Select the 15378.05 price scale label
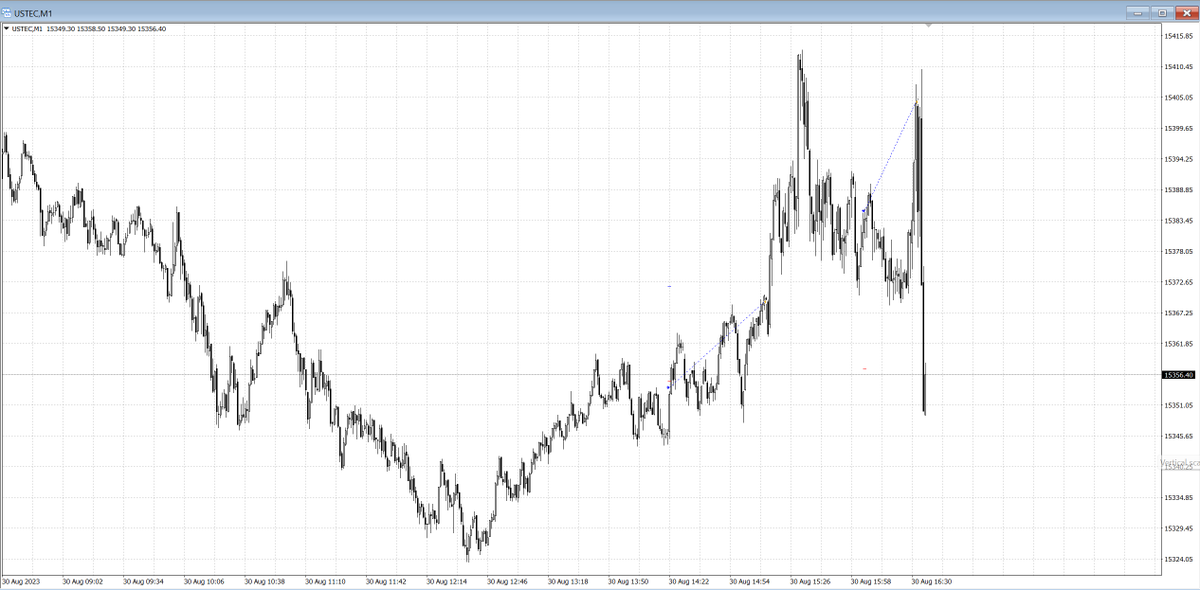Viewport: 1200px width, 590px height. click(x=1179, y=252)
